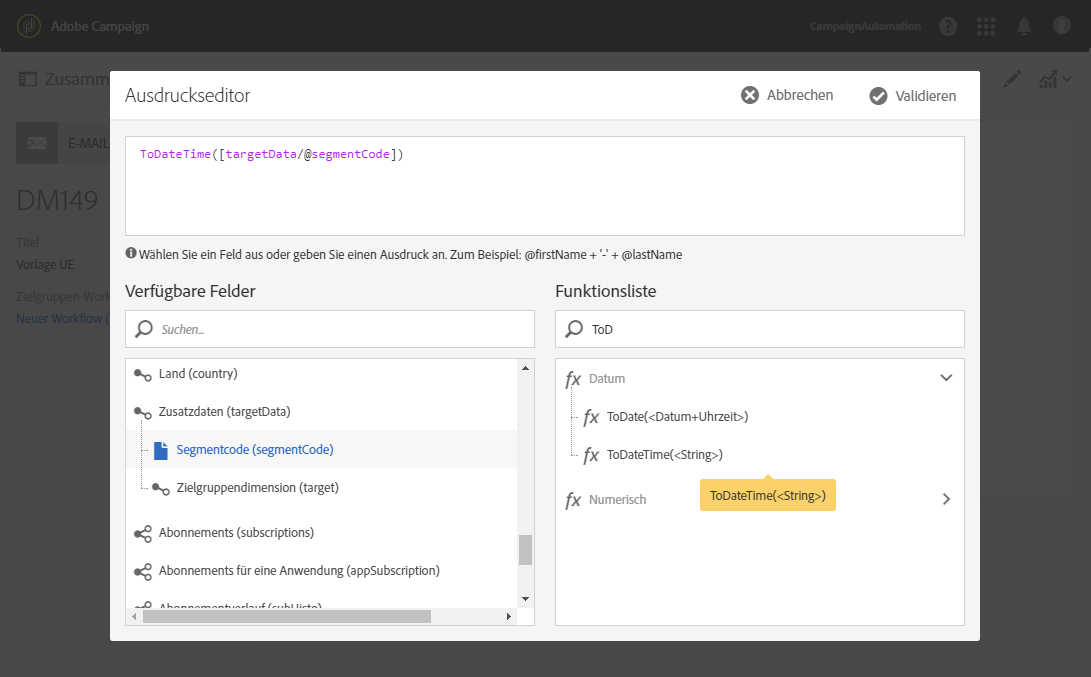1091x677 pixels.
Task: Open the app switcher grid icon
Action: click(986, 27)
